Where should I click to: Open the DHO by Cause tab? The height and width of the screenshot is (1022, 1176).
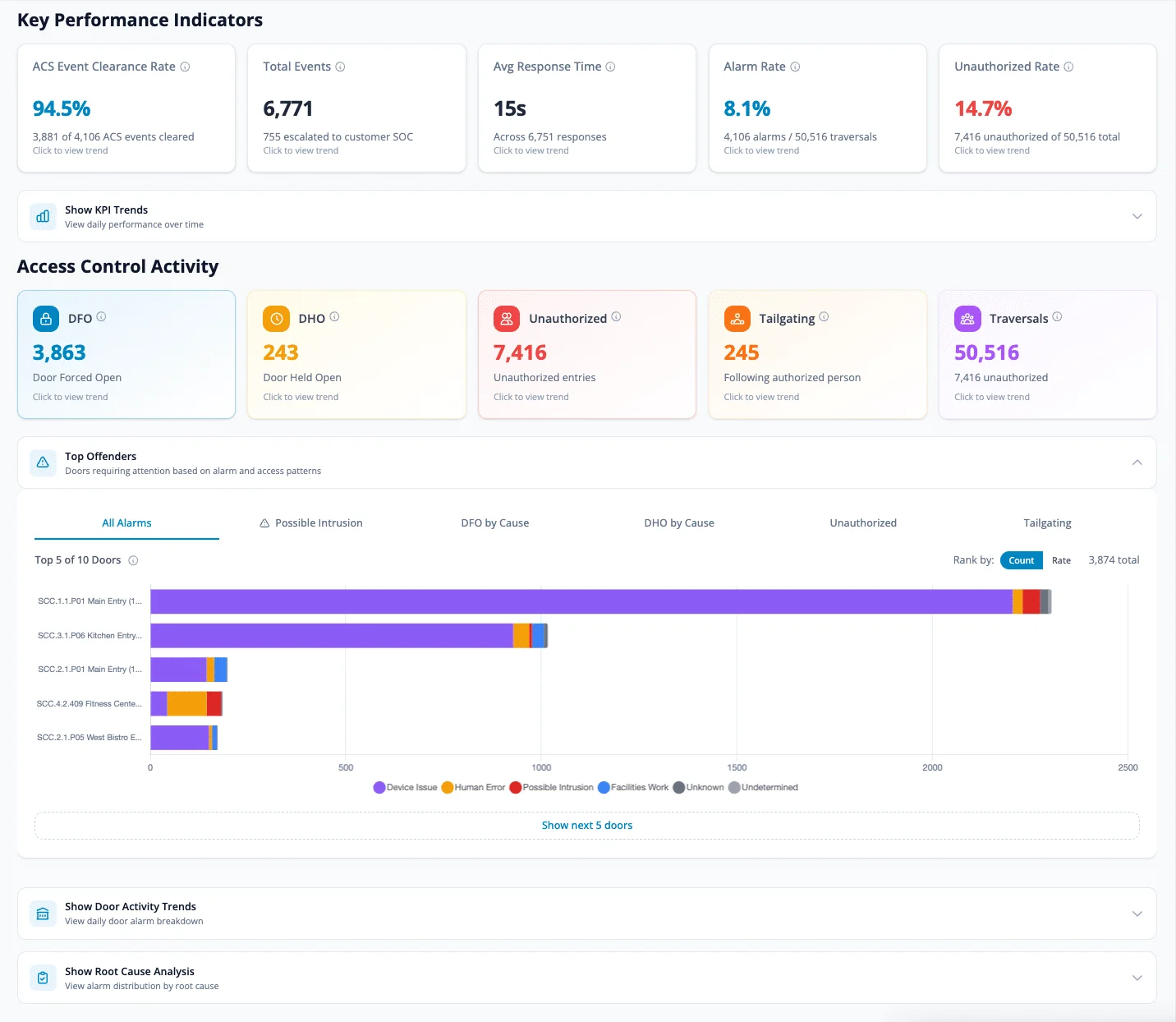(679, 523)
